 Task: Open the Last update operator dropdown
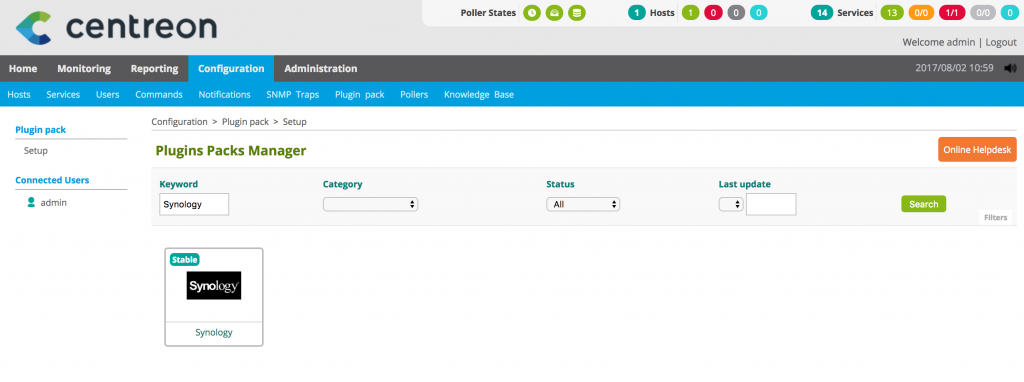(x=731, y=204)
